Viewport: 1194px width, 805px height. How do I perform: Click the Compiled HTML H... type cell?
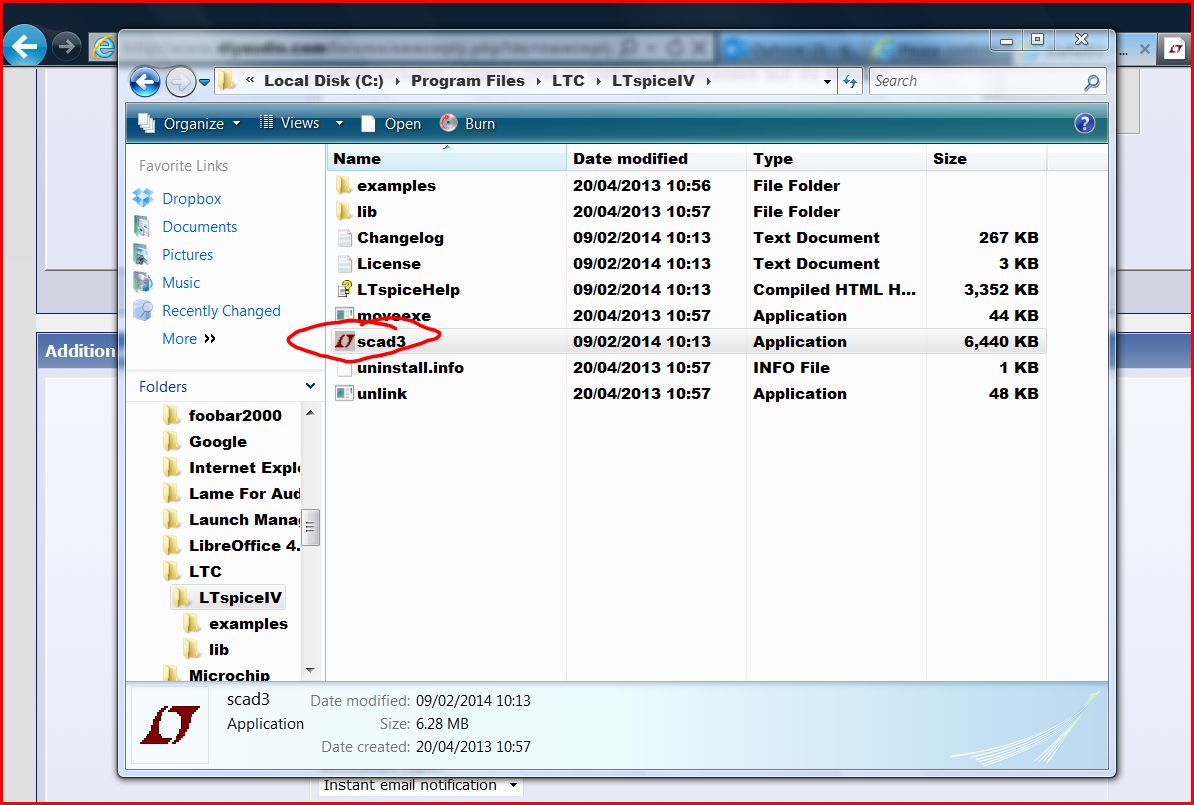834,289
